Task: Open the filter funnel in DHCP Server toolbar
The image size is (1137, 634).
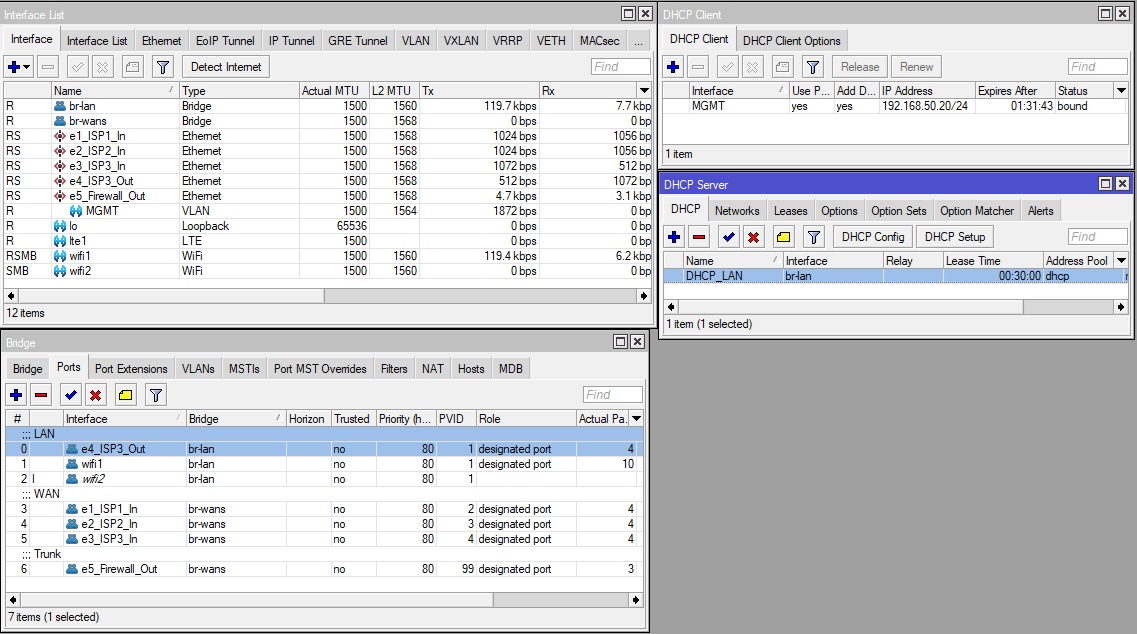Action: 814,237
